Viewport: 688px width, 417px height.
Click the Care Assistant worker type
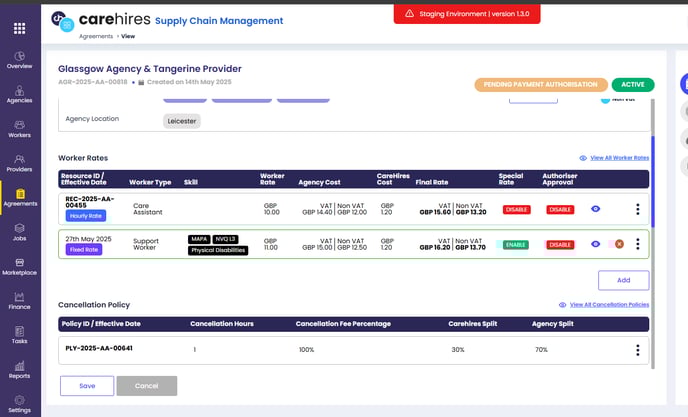[x=147, y=209]
